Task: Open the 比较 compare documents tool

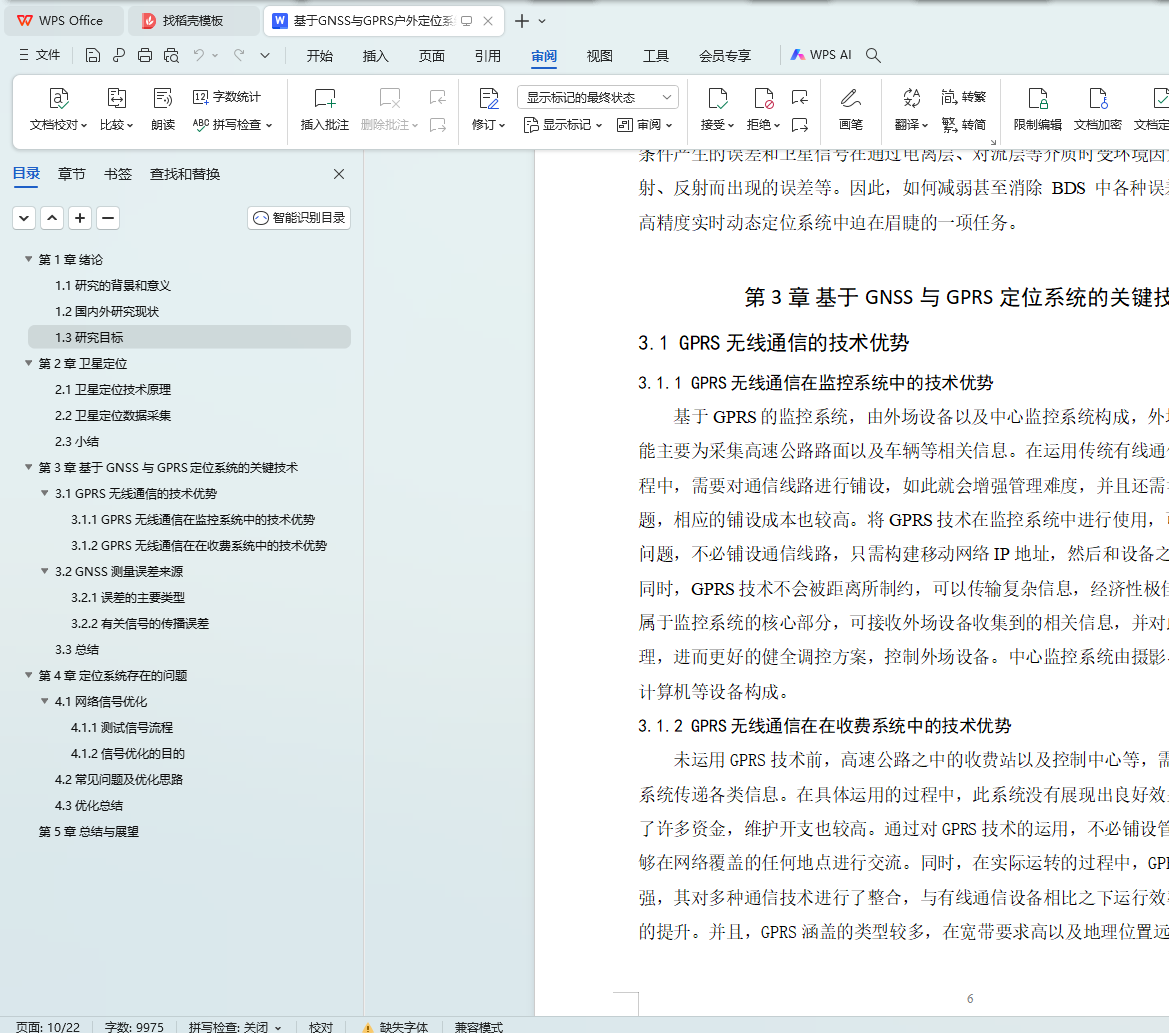Action: [116, 110]
